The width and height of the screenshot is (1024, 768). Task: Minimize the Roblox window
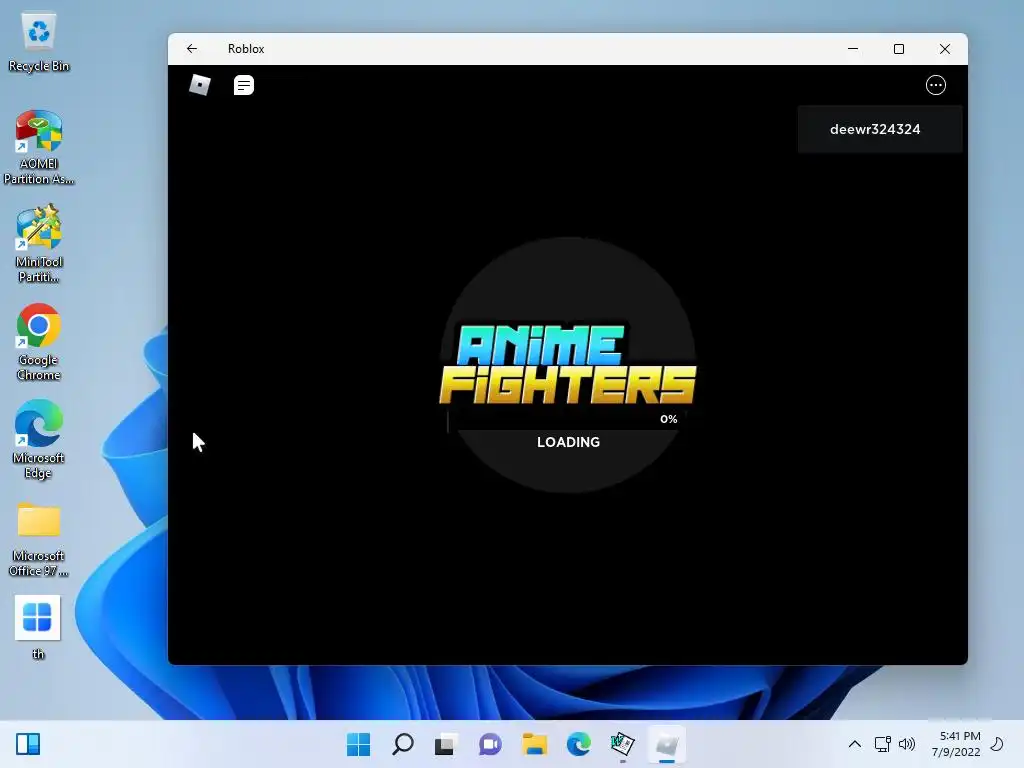coord(853,49)
